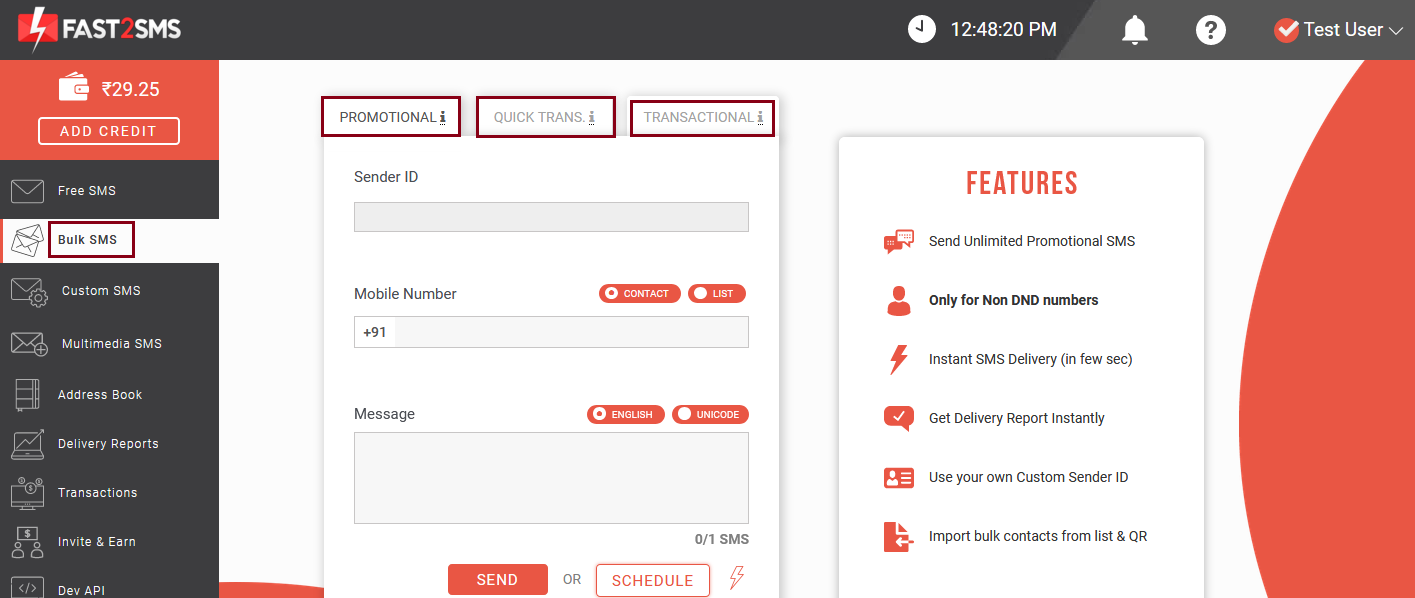Select the LIST radio option
The width and height of the screenshot is (1415, 598).
pos(717,294)
